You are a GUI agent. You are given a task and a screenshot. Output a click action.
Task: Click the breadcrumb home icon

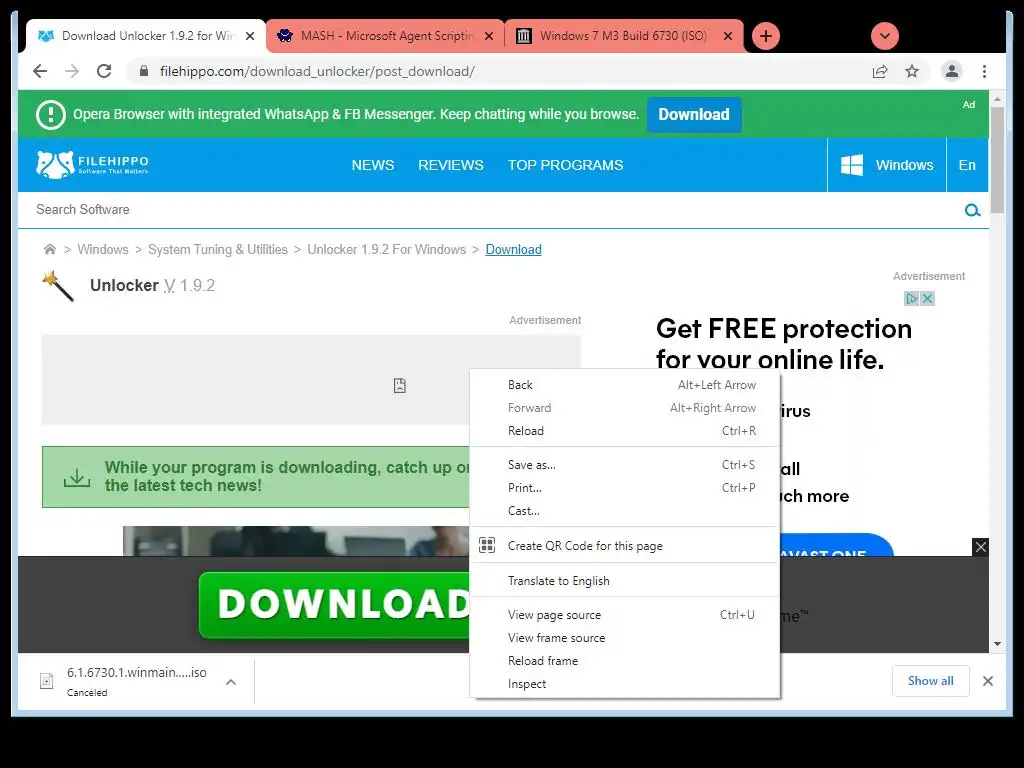coord(50,249)
